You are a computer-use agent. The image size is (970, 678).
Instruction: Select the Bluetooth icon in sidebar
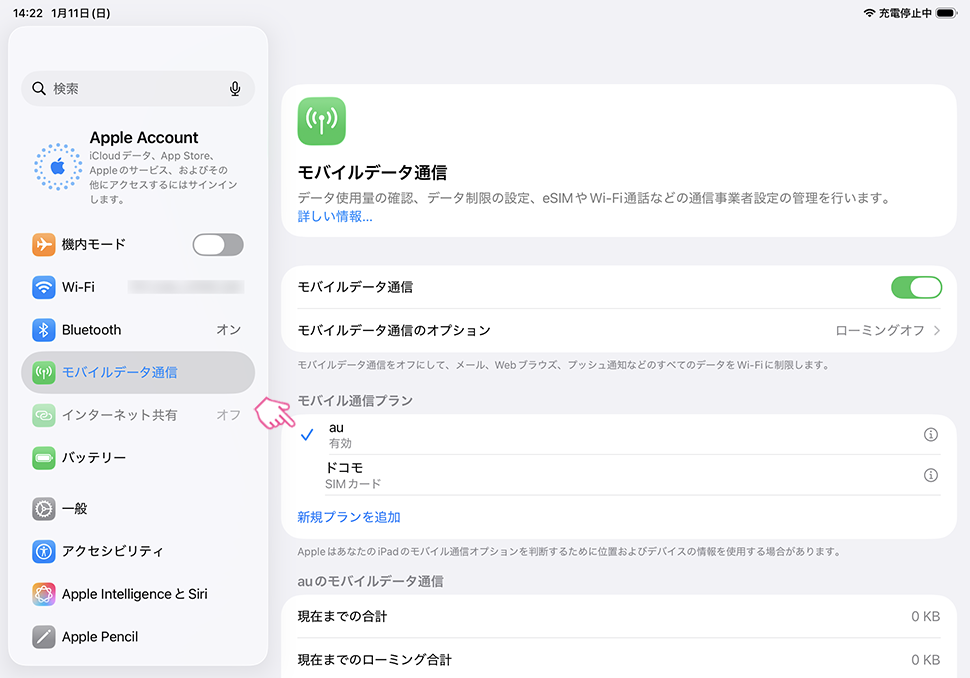click(x=43, y=330)
